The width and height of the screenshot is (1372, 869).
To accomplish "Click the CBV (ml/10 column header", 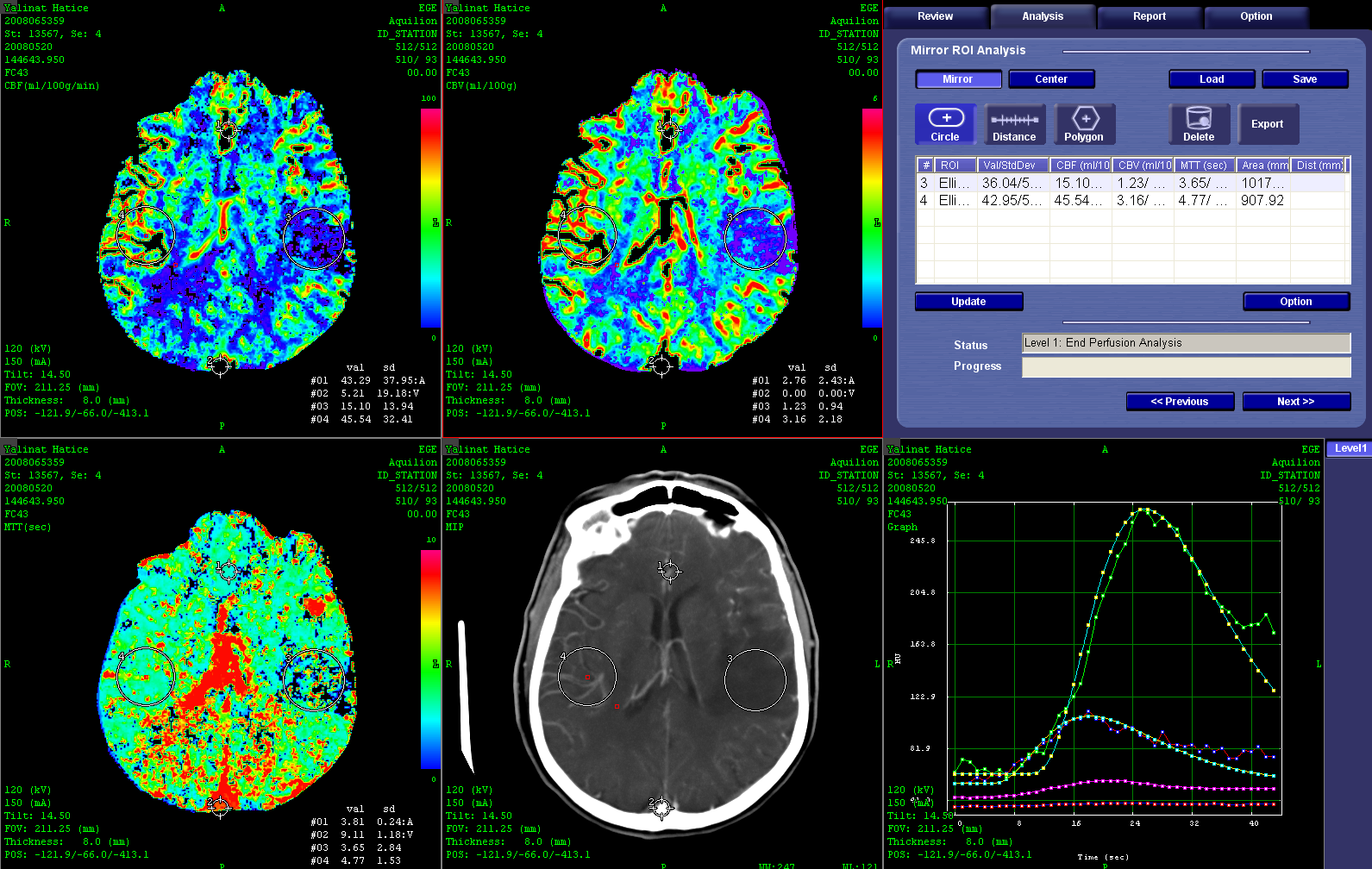I will (1143, 165).
